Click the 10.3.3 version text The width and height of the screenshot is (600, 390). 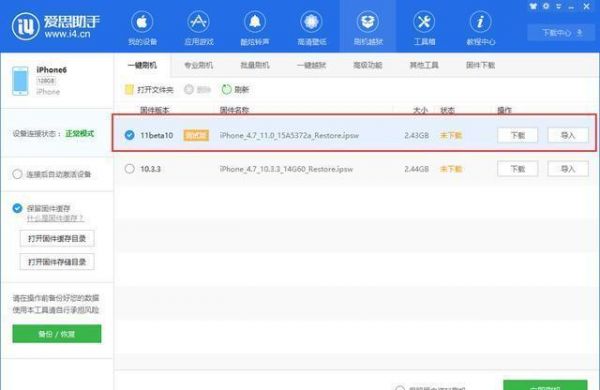(150, 169)
